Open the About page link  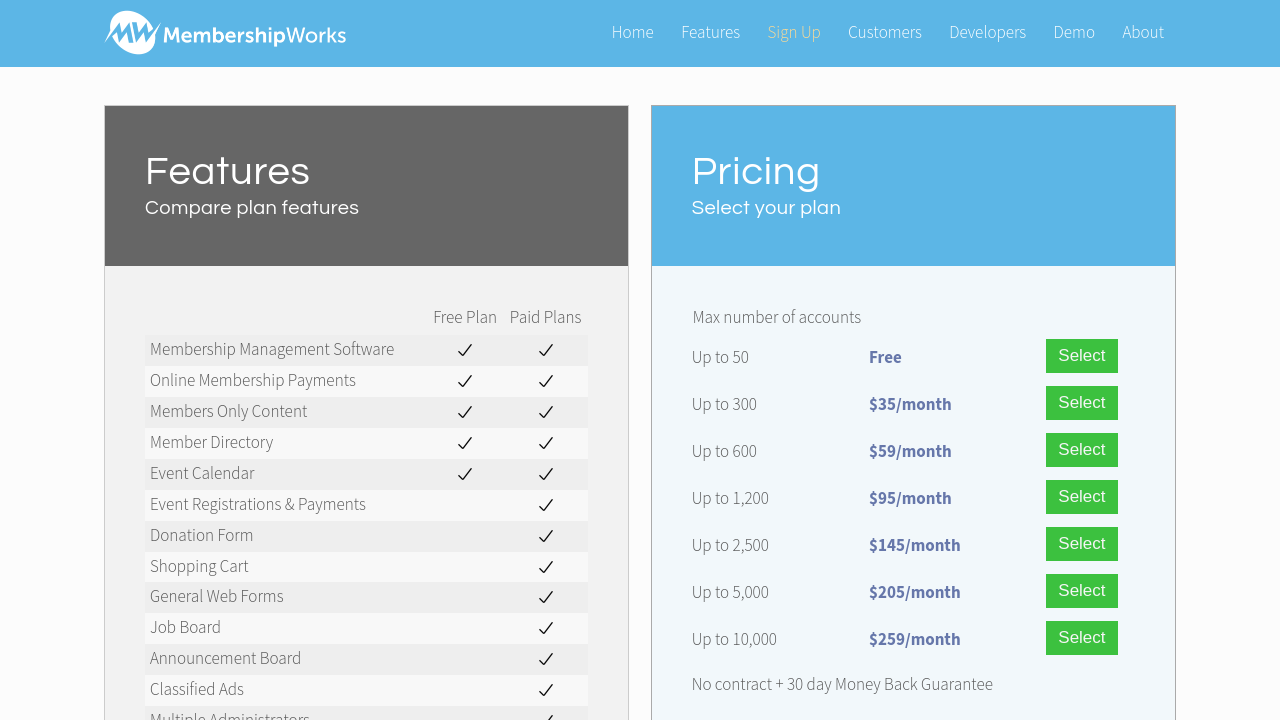pos(1142,32)
